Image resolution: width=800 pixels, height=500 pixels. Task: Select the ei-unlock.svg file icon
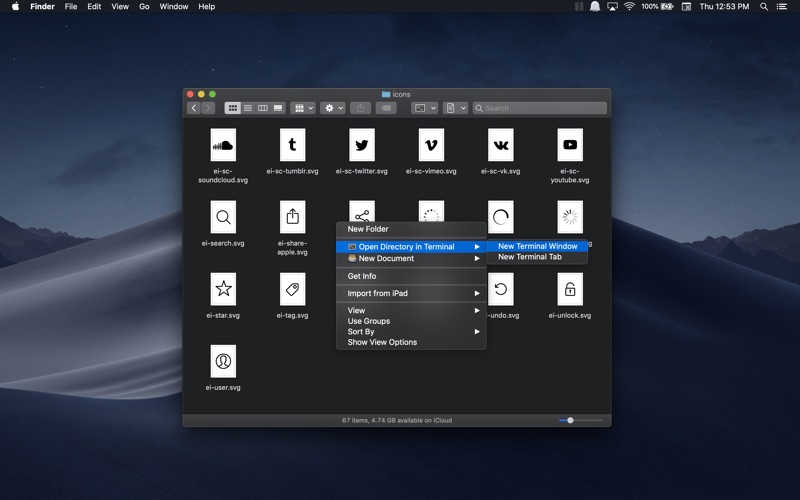[570, 289]
